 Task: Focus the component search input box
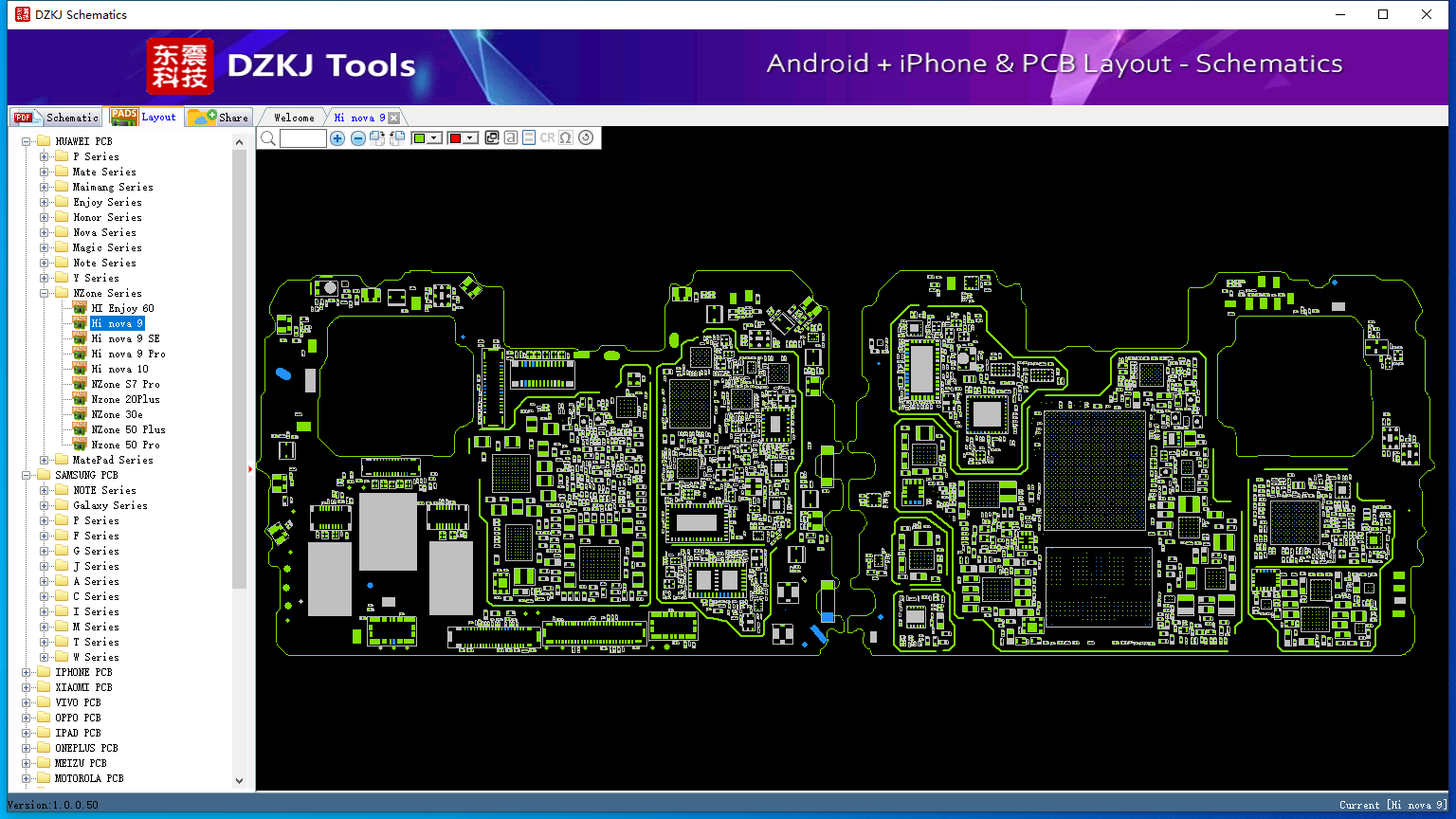pos(303,138)
